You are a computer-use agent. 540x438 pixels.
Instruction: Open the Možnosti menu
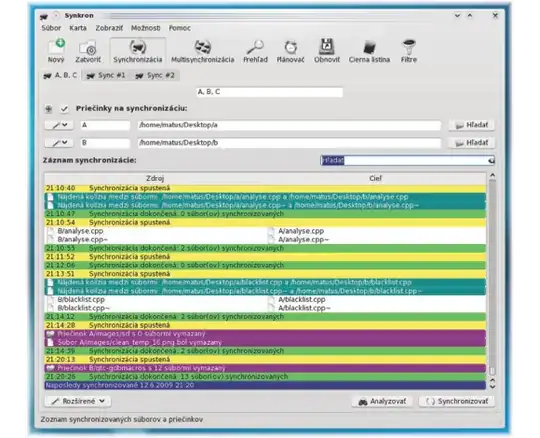tap(145, 28)
